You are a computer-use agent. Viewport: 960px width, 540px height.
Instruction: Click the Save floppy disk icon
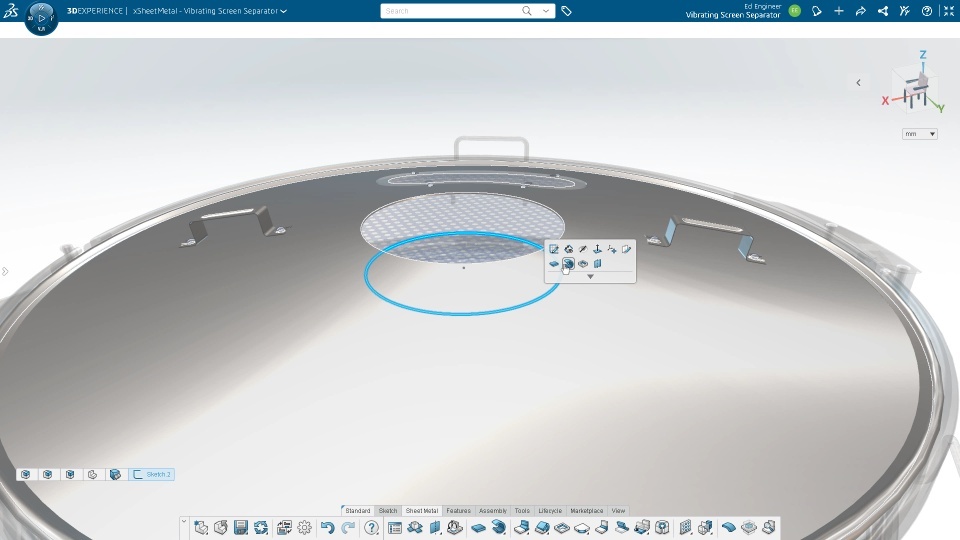click(241, 527)
